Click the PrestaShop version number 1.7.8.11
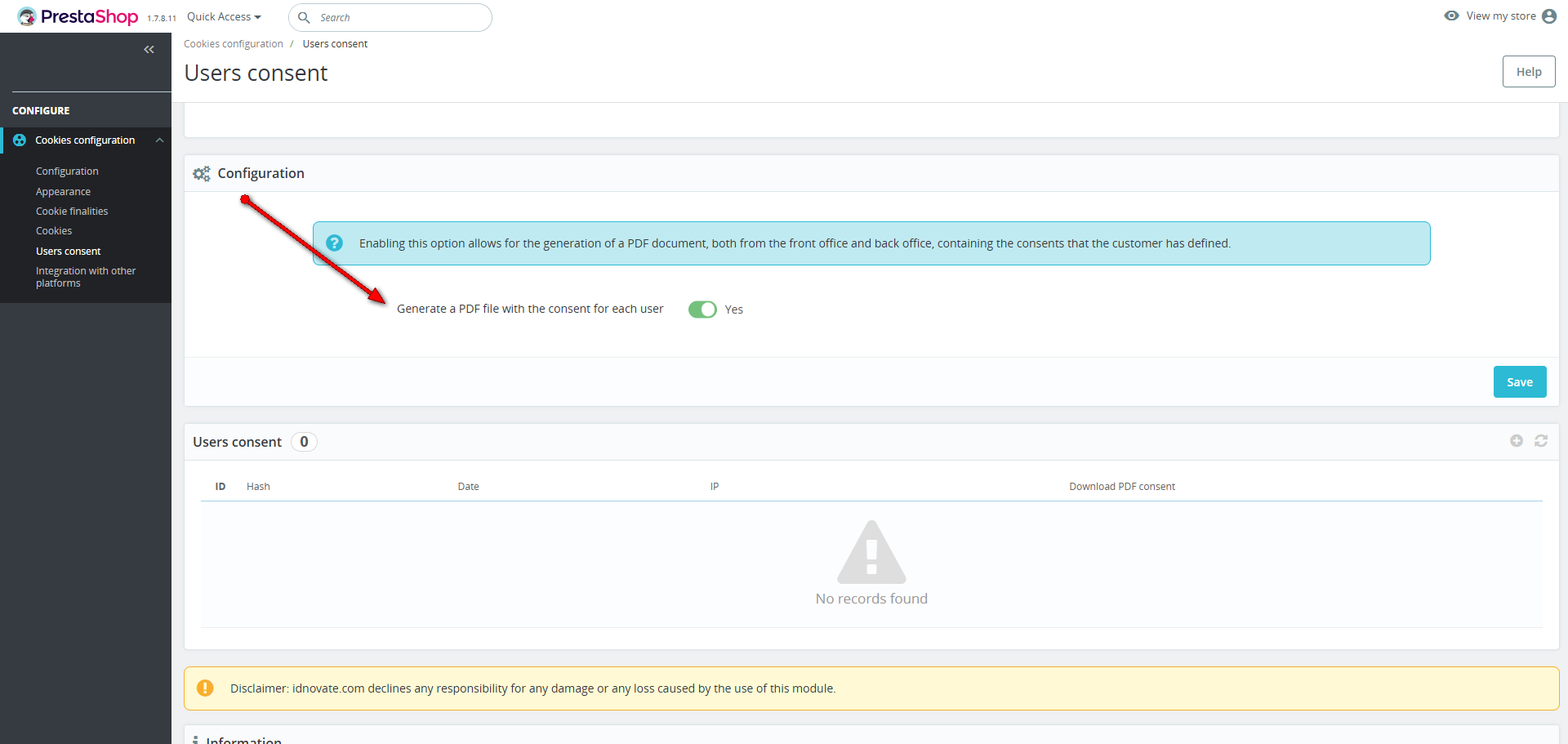Viewport: 1568px width, 744px height. 162,18
